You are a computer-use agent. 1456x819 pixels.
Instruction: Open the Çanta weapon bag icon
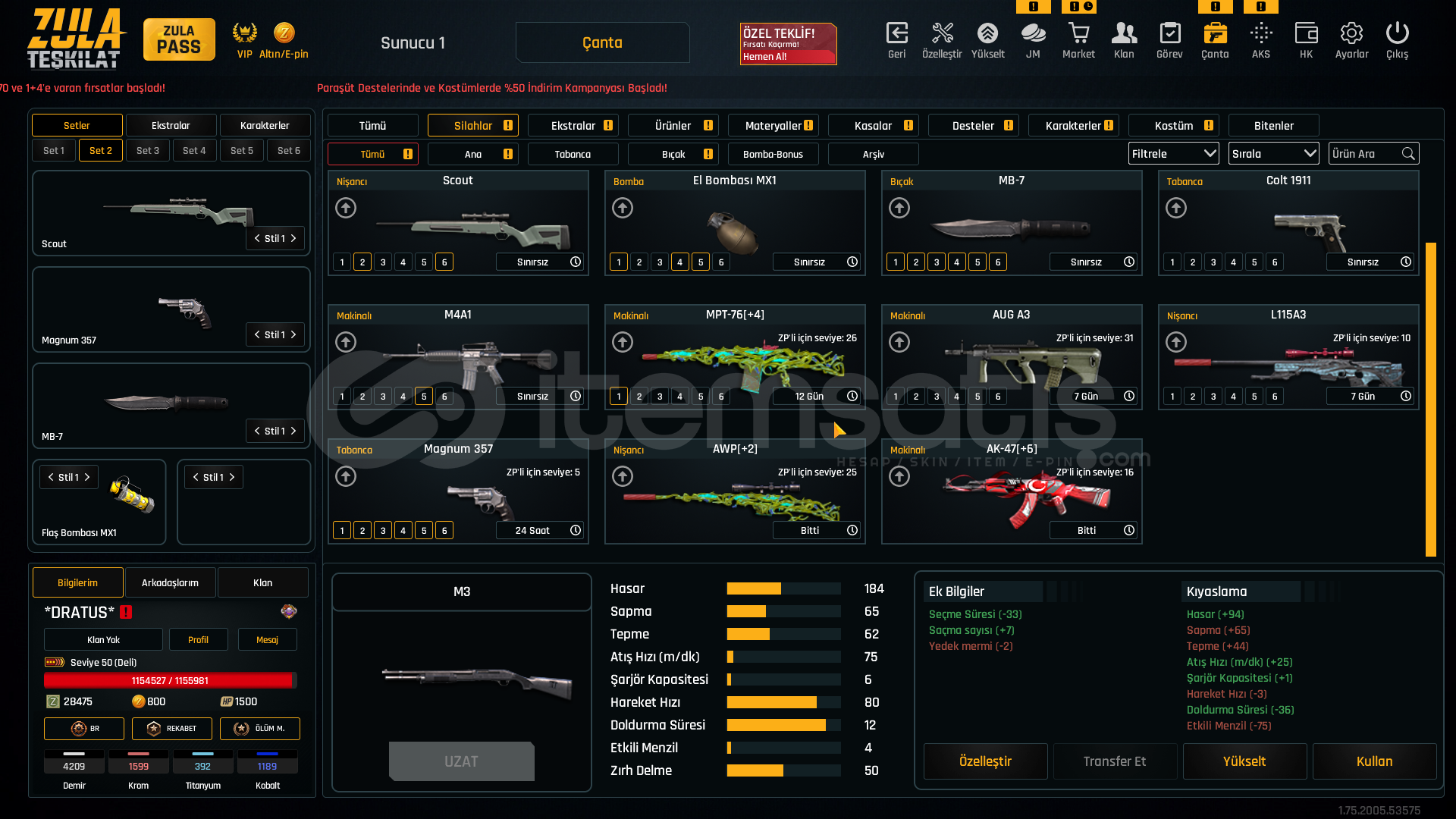coord(1215,33)
